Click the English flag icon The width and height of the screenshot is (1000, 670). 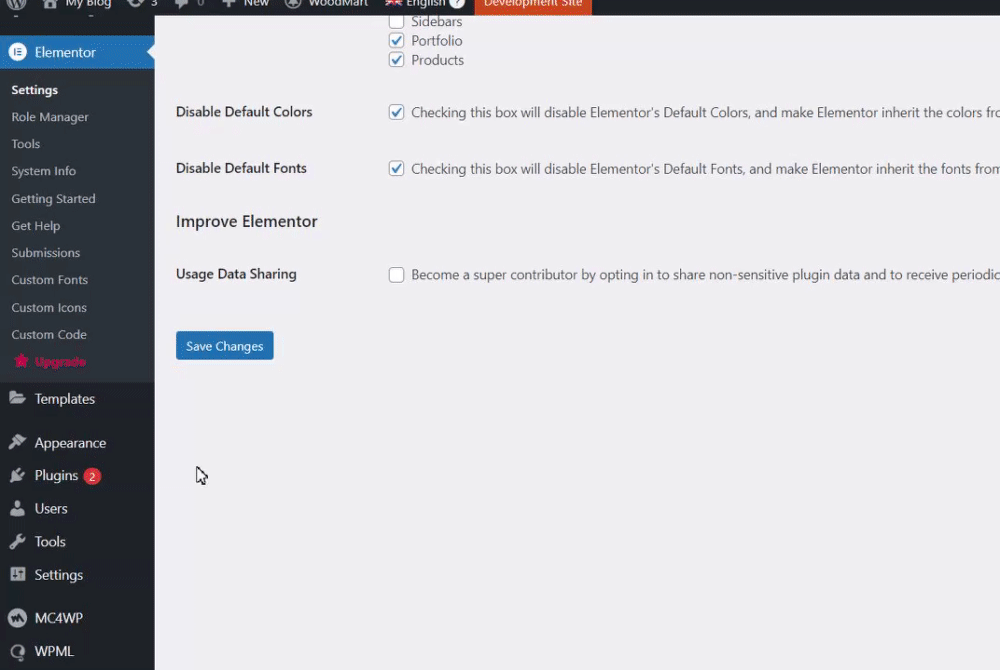393,3
